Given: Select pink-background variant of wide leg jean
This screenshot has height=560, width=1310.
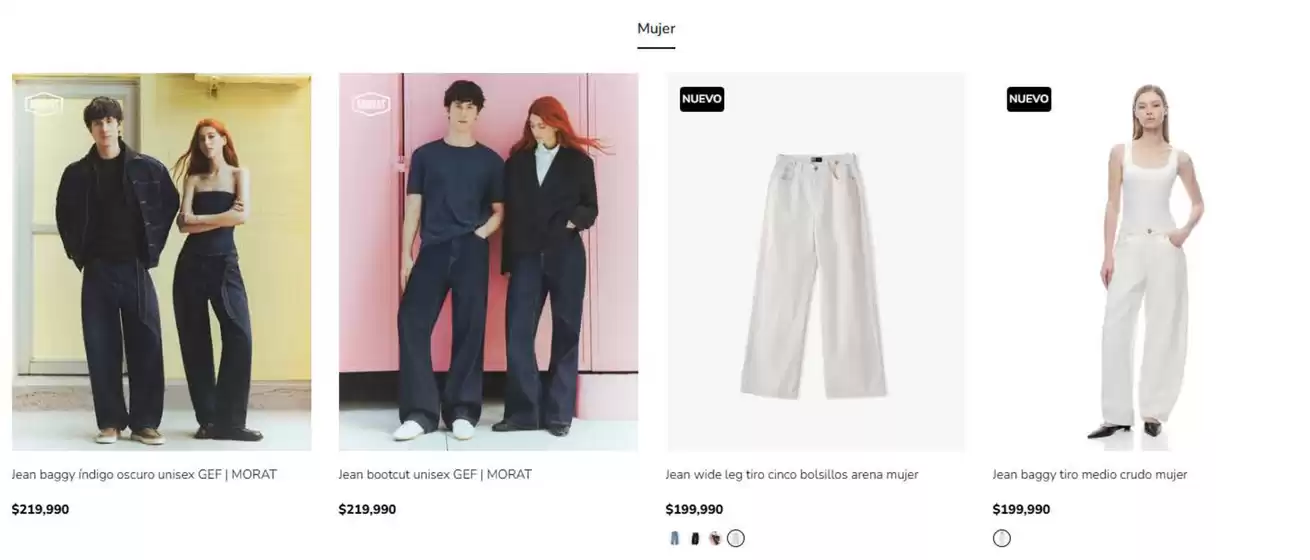Looking at the screenshot, I should point(715,538).
